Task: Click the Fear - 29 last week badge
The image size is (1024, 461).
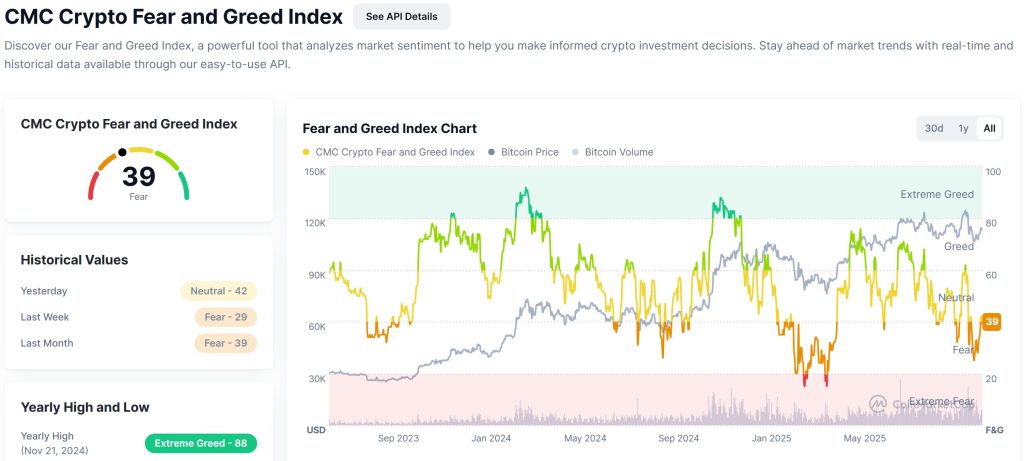Action: point(225,317)
